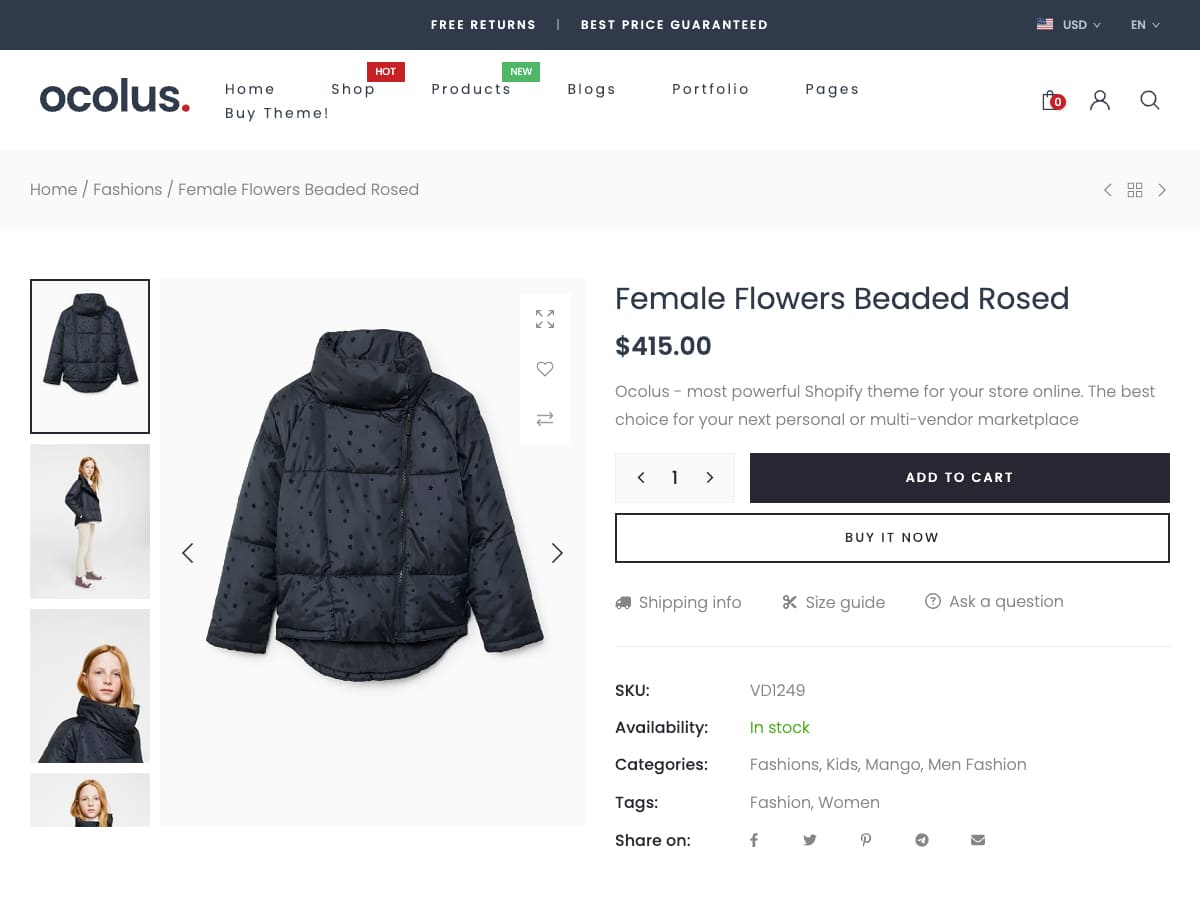This screenshot has height=900, width=1200.
Task: Add product to wishlist heart
Action: coord(545,369)
